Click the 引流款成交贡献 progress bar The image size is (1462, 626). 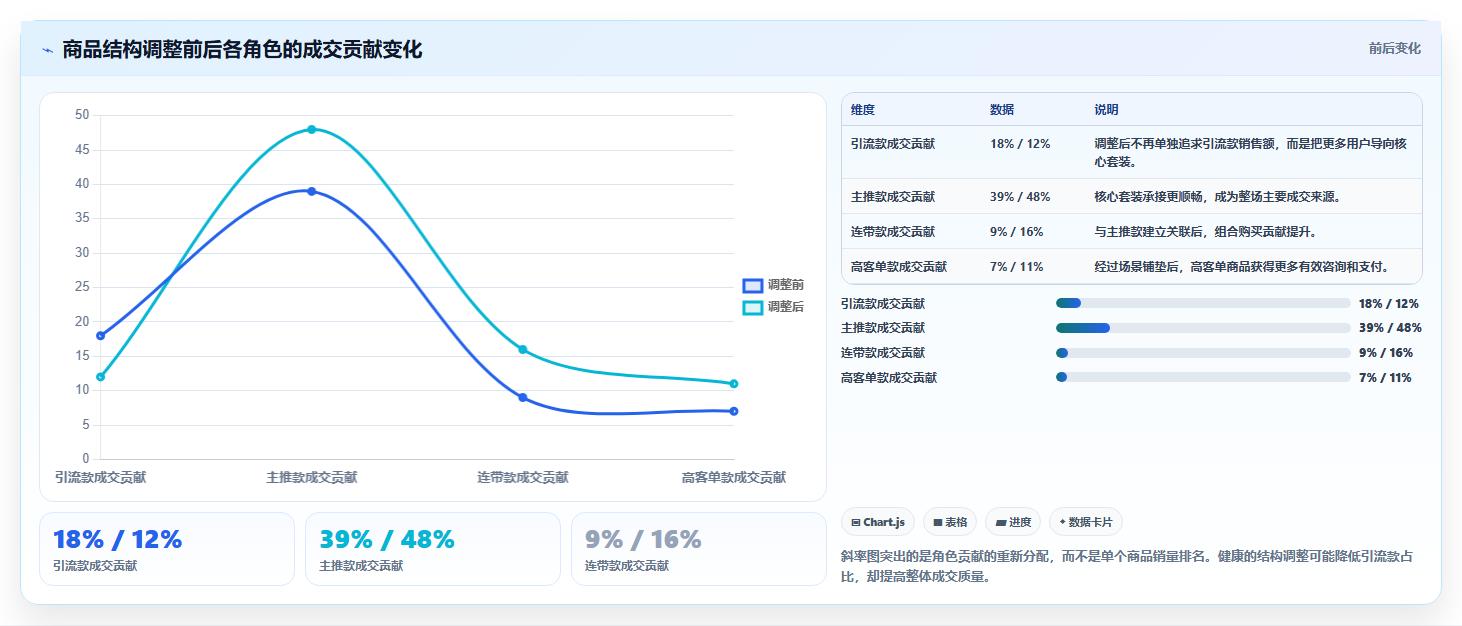point(1203,303)
